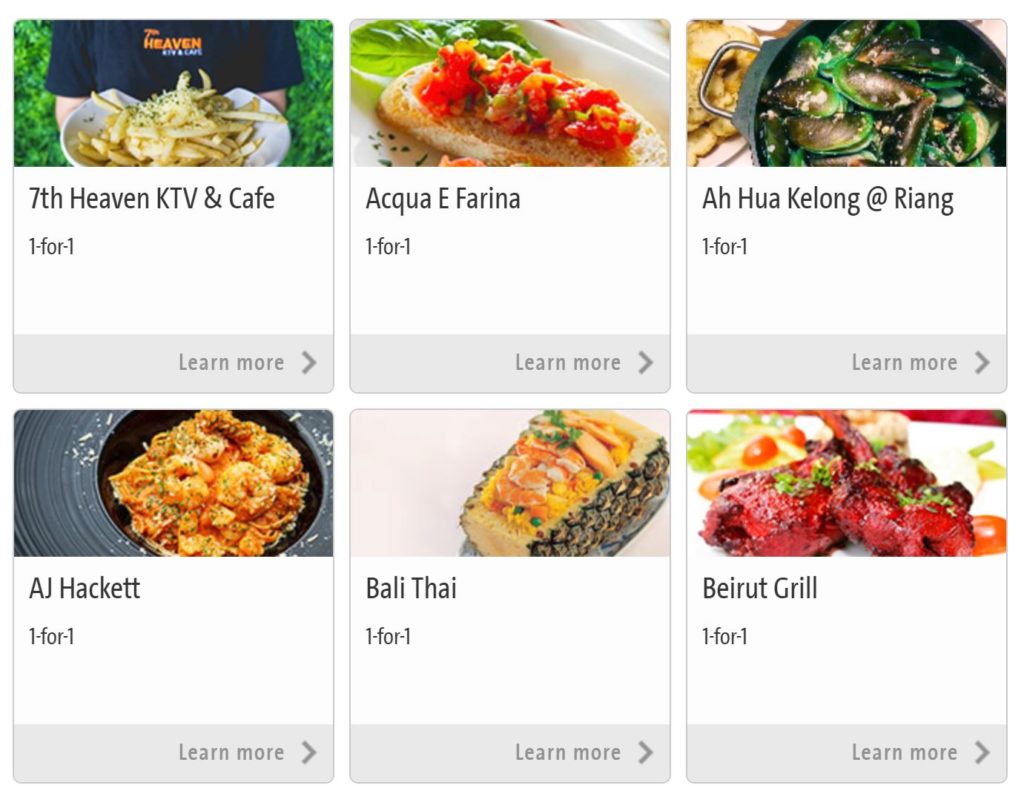Click the chevron arrow on Bali Thai card
The width and height of the screenshot is (1024, 791).
coord(645,752)
